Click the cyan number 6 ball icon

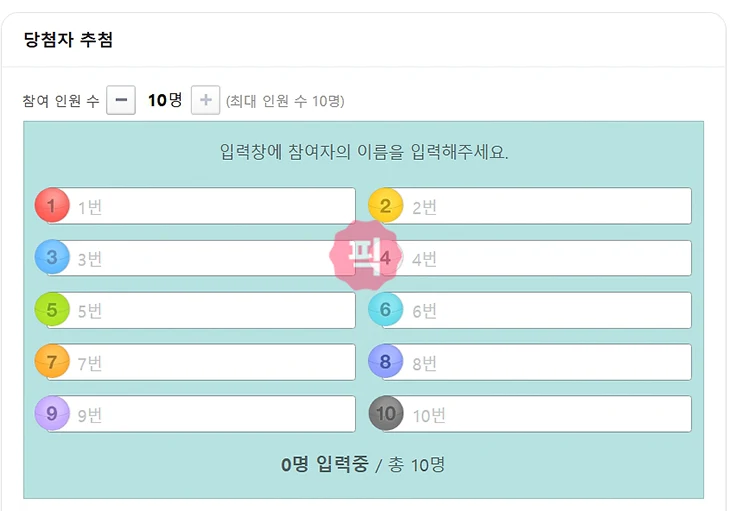pyautogui.click(x=385, y=309)
